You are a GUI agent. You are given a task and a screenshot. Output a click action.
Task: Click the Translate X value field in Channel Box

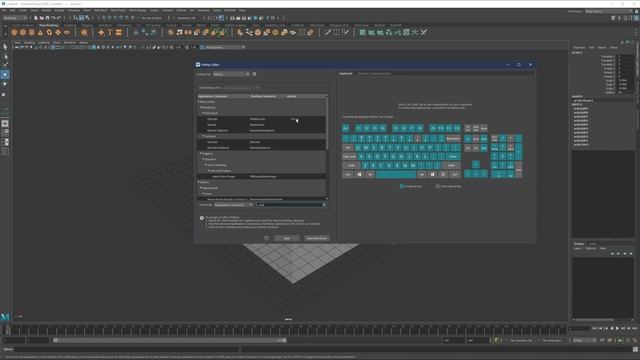pos(625,57)
